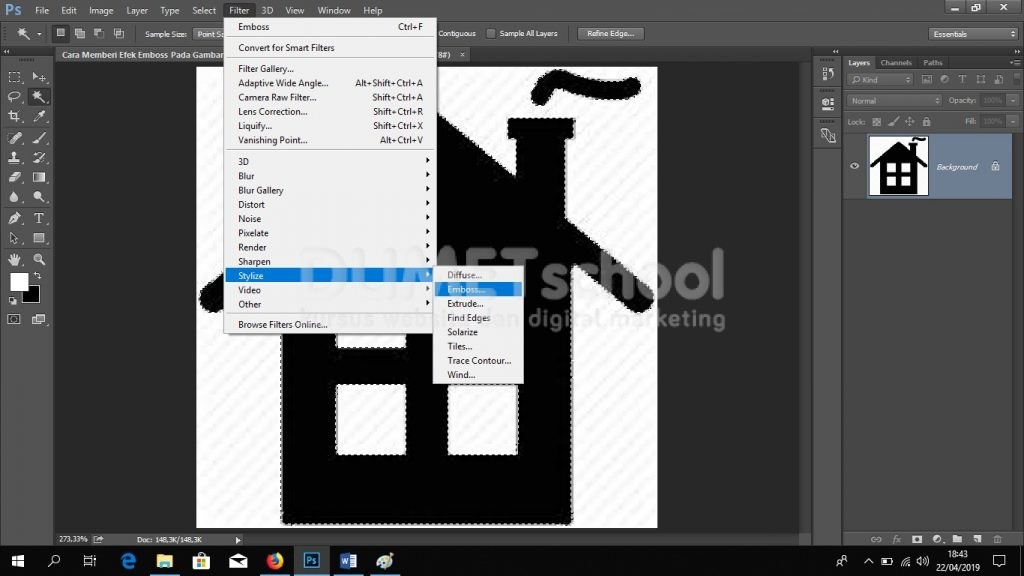Select the Crop tool
Viewport: 1024px width, 576px height.
tap(14, 116)
